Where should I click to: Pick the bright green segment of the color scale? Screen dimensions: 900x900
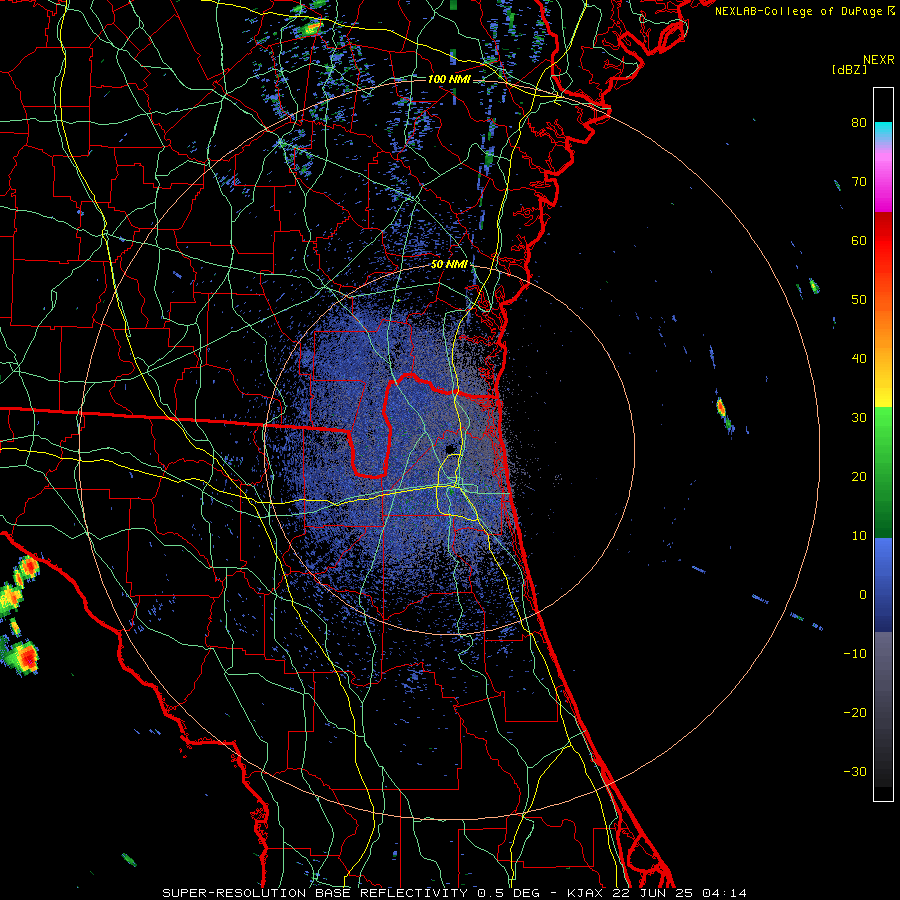click(x=883, y=425)
